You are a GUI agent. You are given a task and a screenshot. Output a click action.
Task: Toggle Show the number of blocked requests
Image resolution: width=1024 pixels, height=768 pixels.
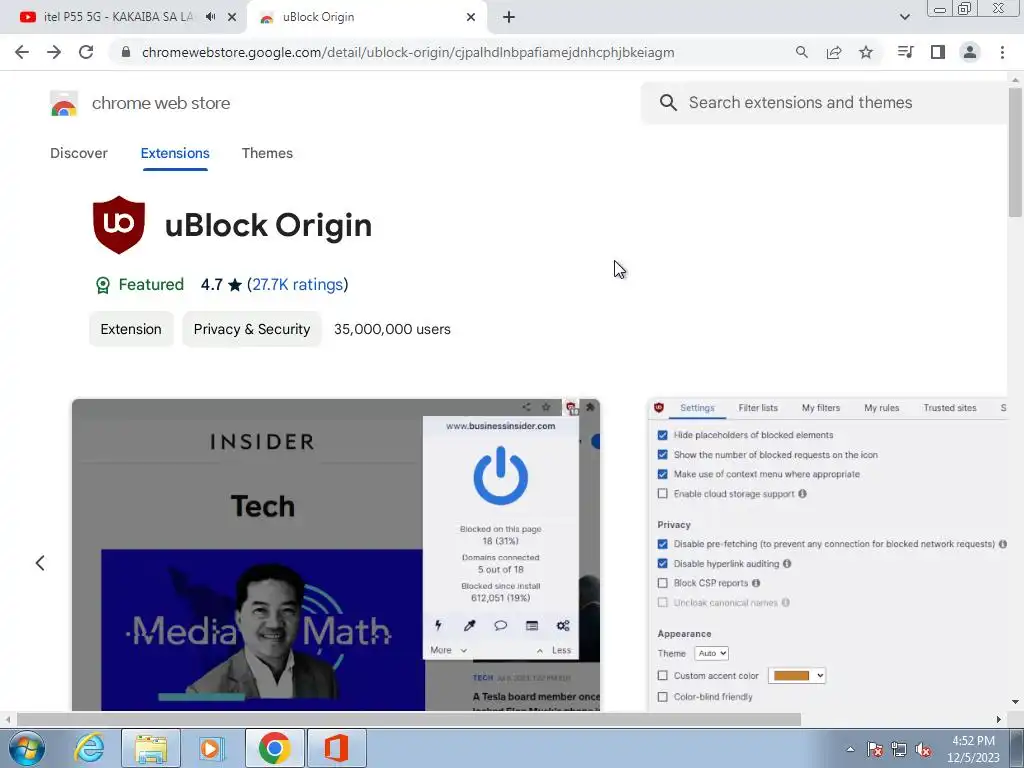(x=663, y=455)
